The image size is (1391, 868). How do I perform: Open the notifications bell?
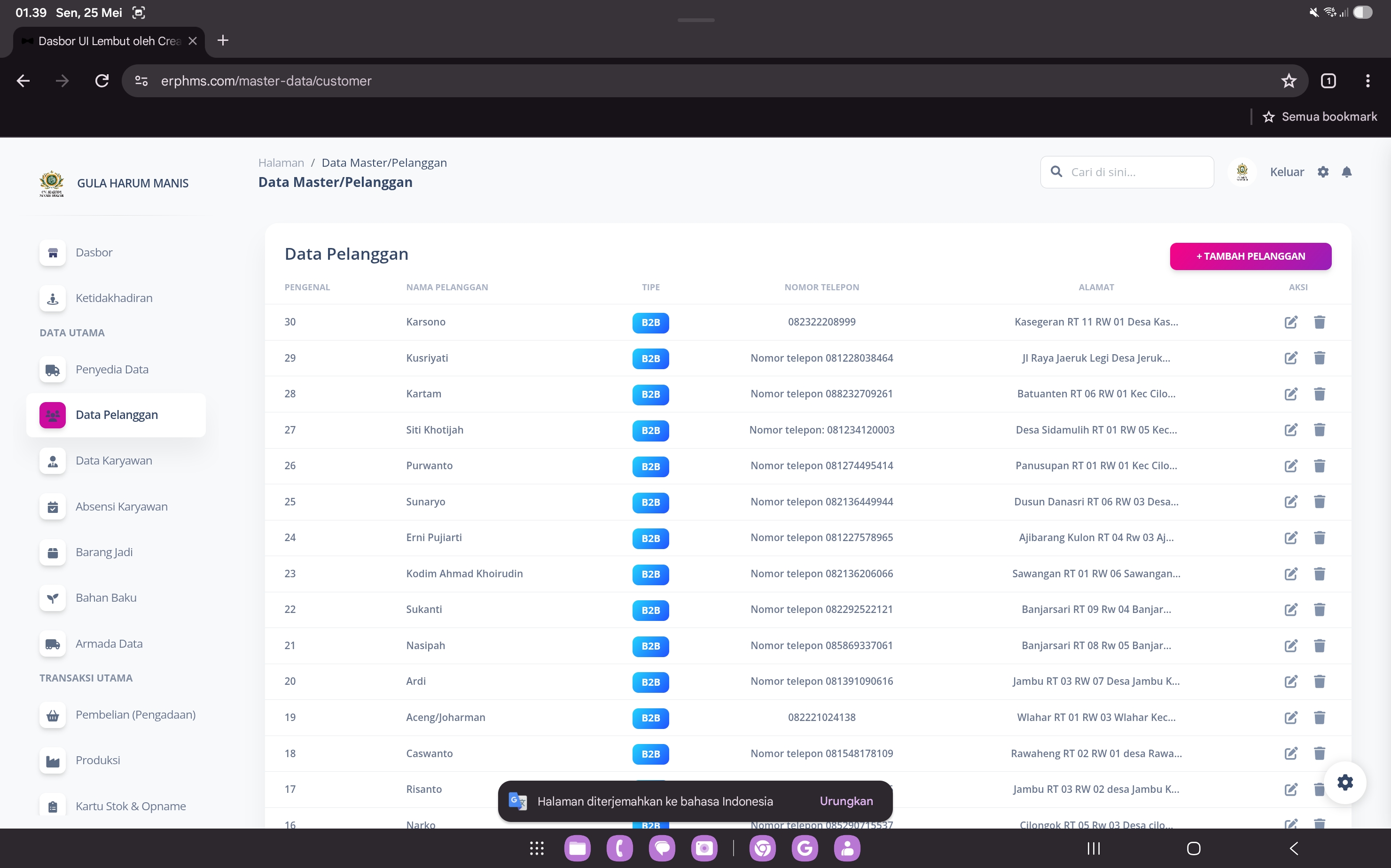(x=1346, y=171)
